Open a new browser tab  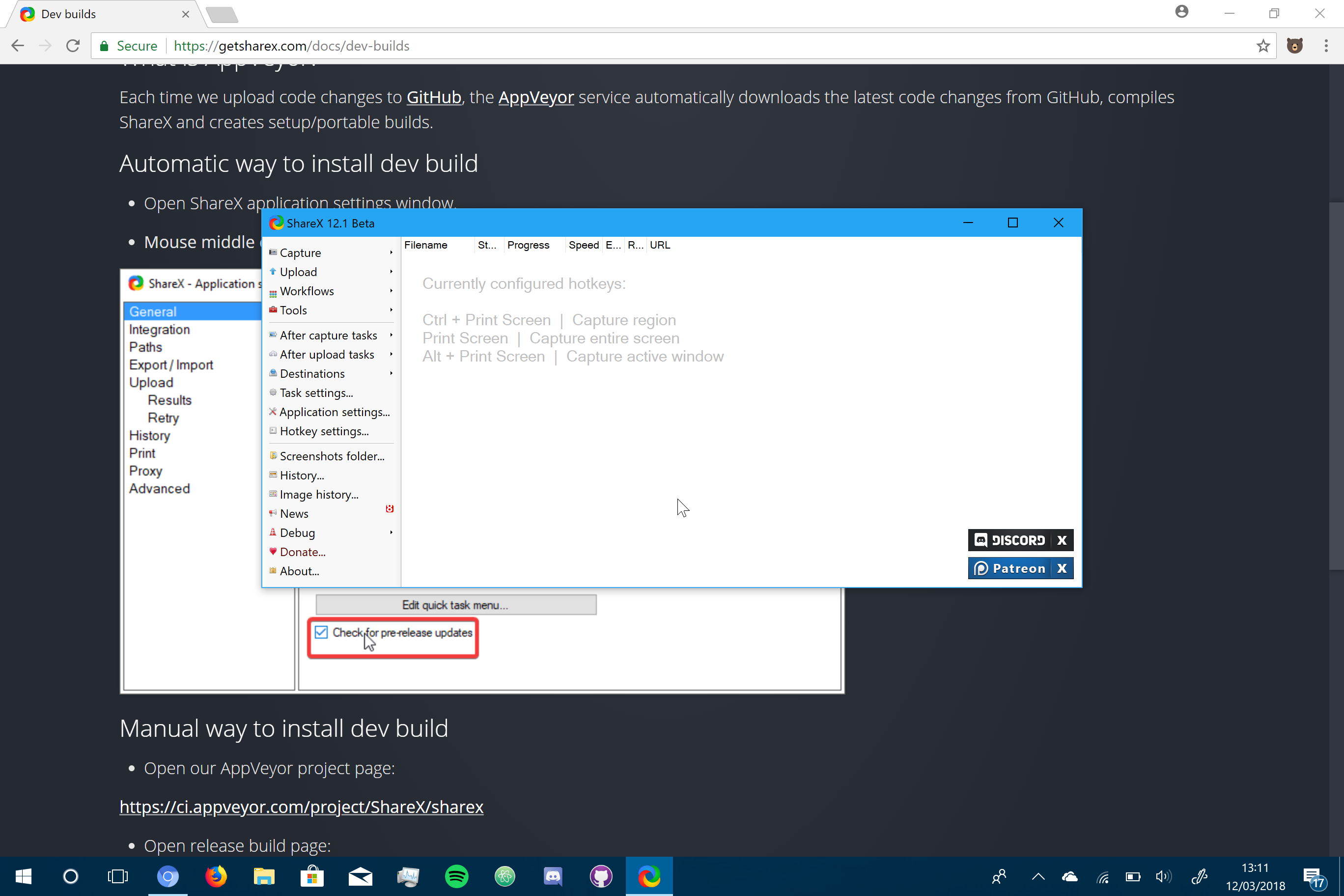222,15
